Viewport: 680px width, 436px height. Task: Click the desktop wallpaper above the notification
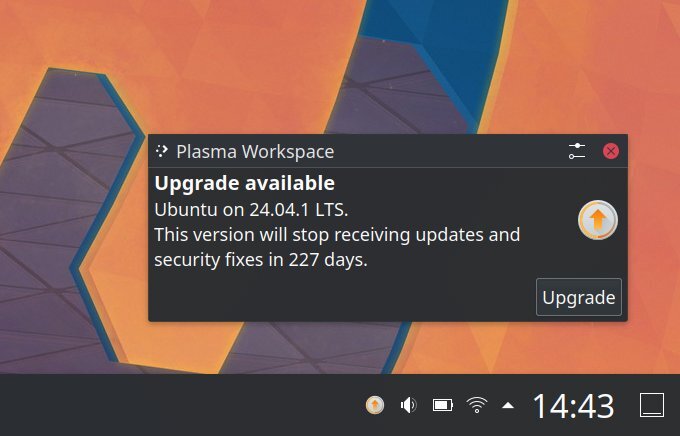(x=260, y=65)
